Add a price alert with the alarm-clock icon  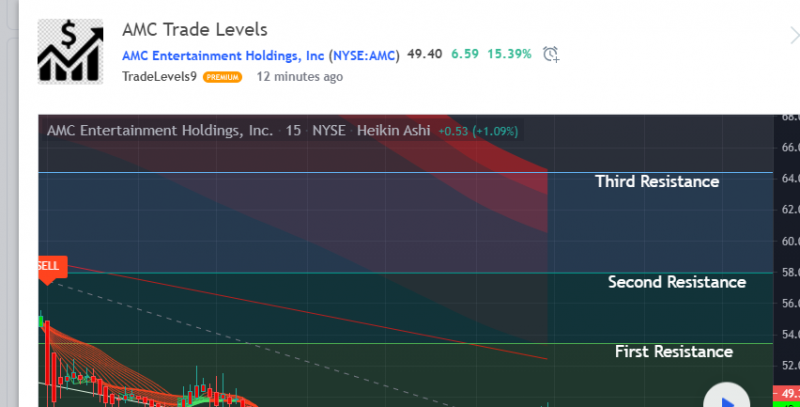(551, 54)
